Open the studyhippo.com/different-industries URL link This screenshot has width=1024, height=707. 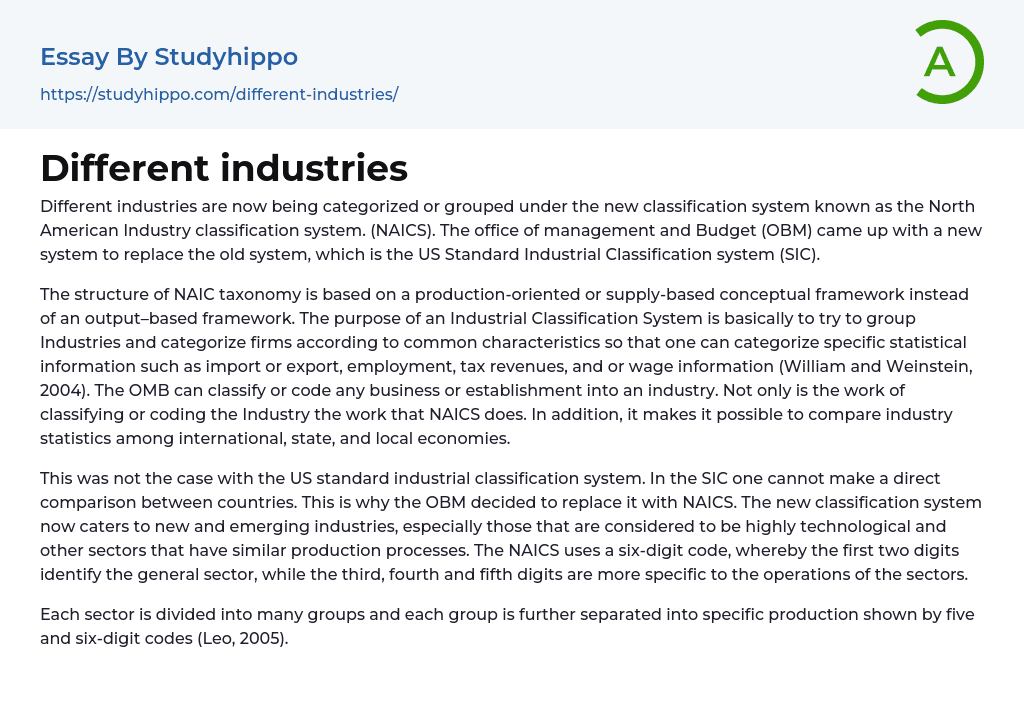[219, 94]
